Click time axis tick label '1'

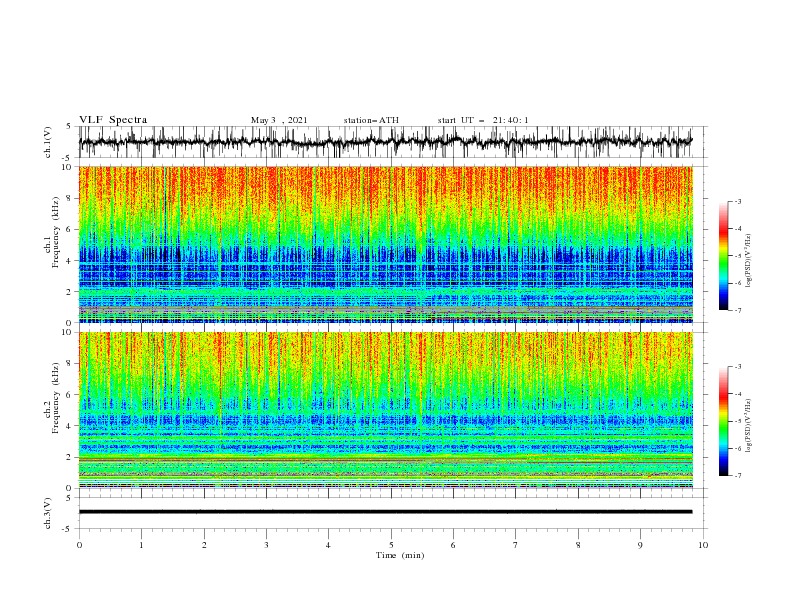click(141, 545)
